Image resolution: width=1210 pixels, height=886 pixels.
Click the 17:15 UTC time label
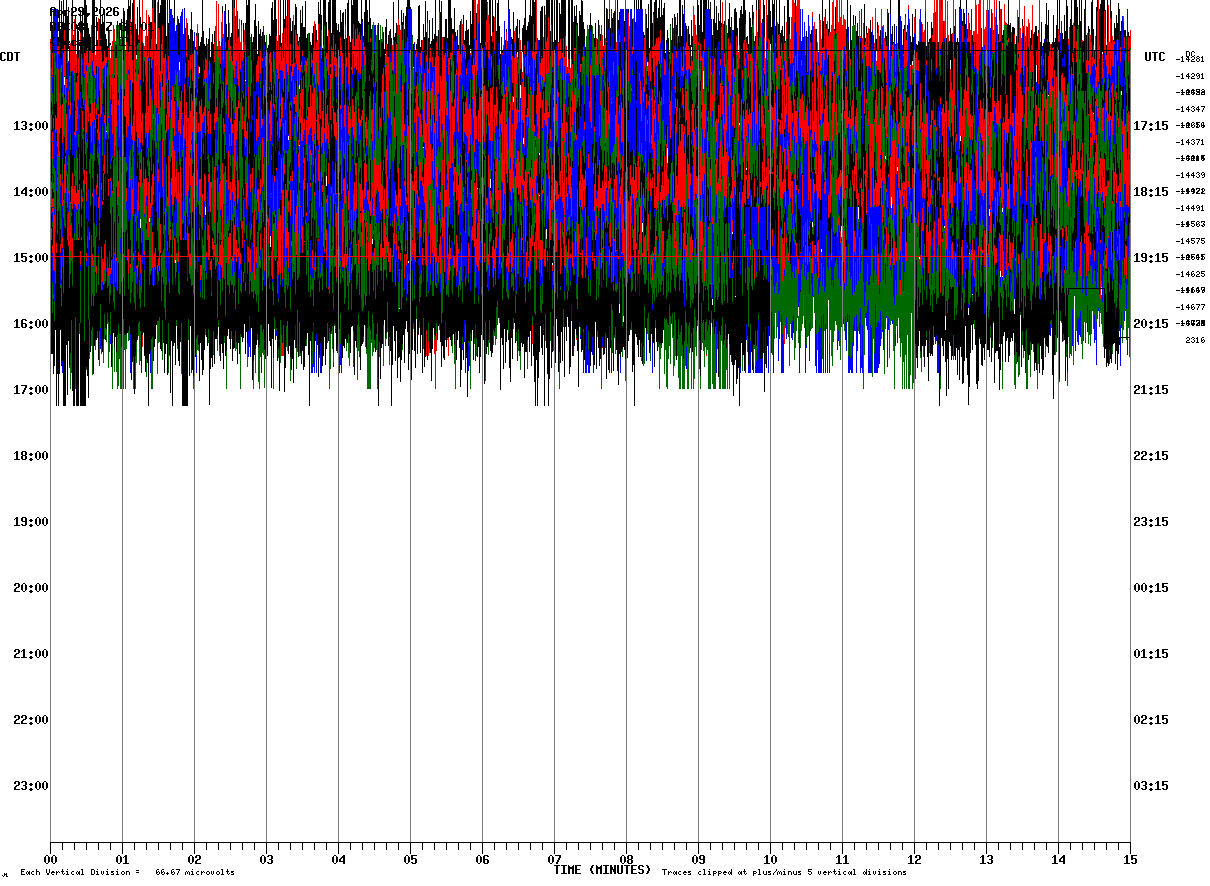(x=1150, y=126)
